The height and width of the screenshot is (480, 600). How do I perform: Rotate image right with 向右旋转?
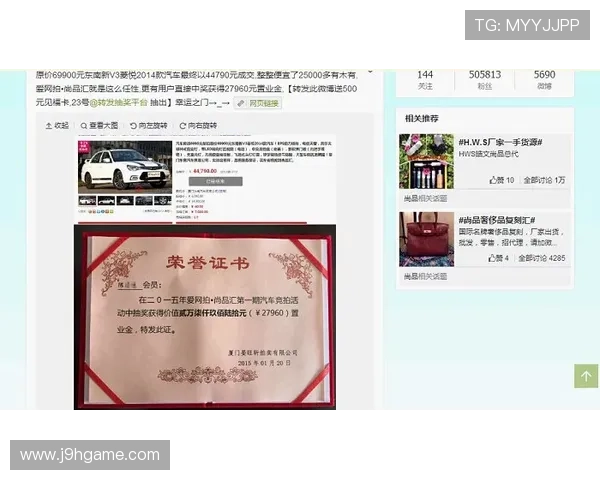198,126
